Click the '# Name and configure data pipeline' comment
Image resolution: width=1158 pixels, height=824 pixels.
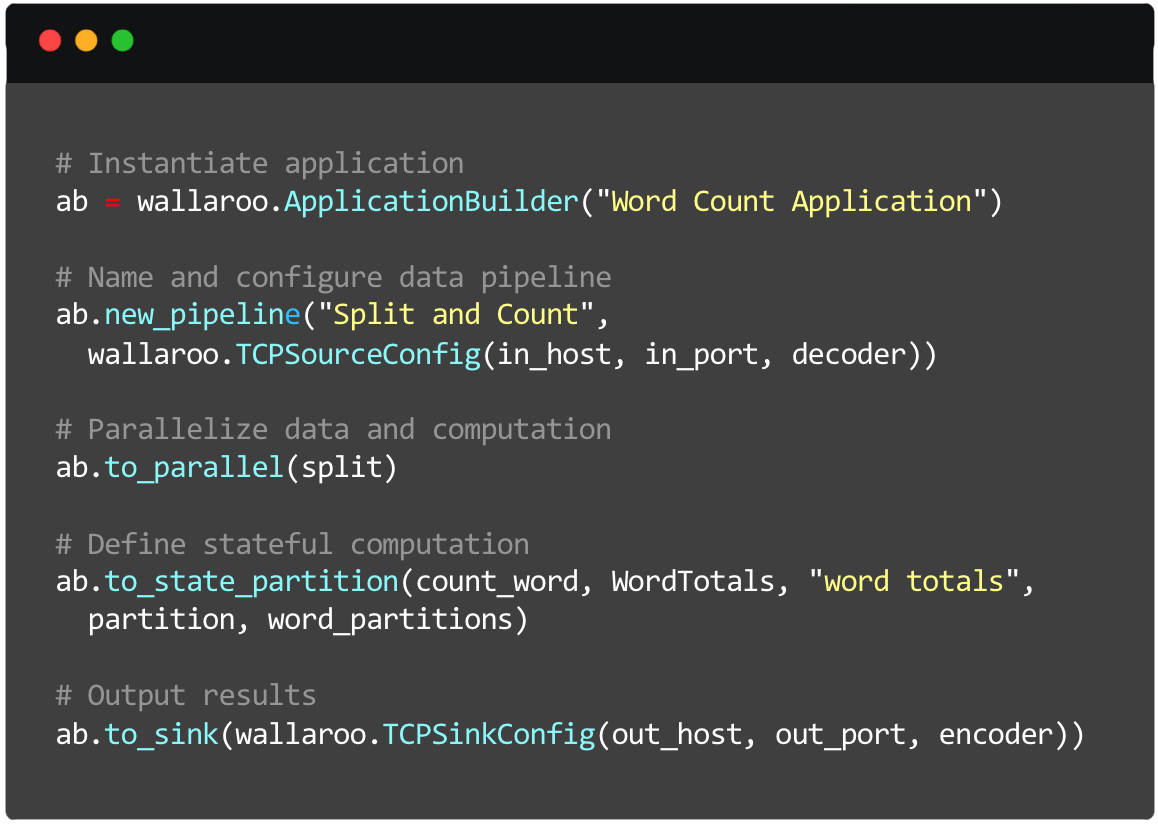(x=334, y=278)
